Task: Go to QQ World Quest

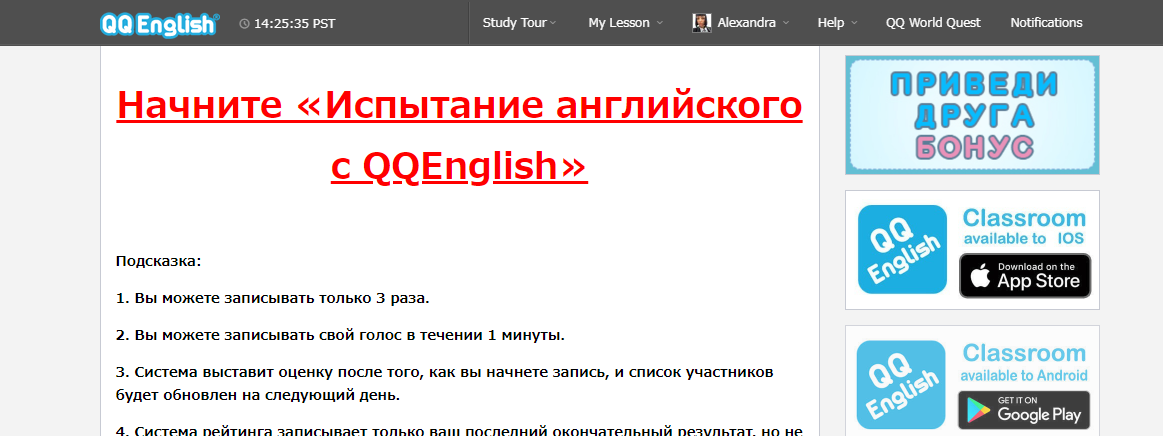Action: (933, 23)
